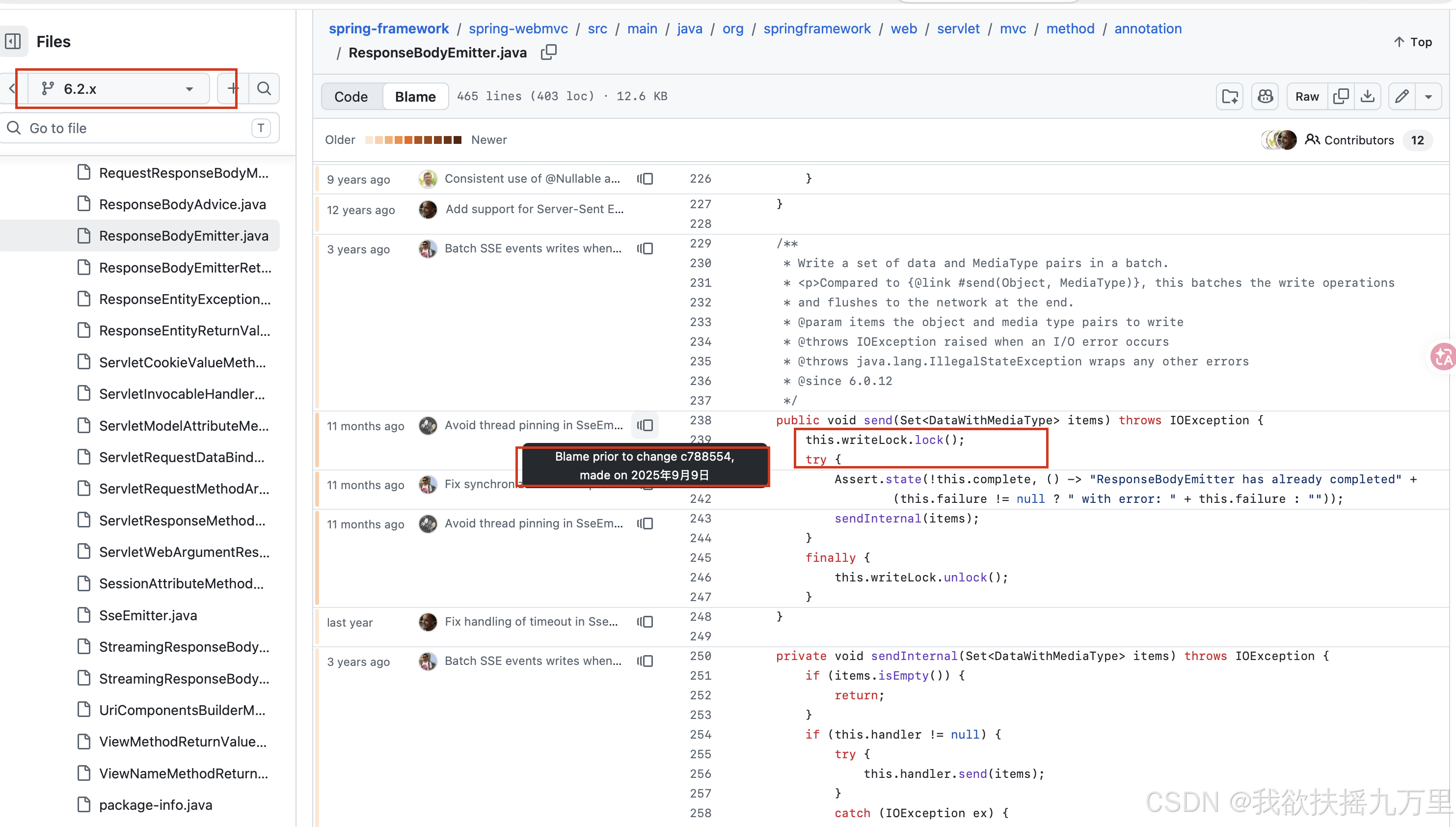This screenshot has height=827, width=1456.
Task: Open the Contributors 12 list
Action: 1368,140
